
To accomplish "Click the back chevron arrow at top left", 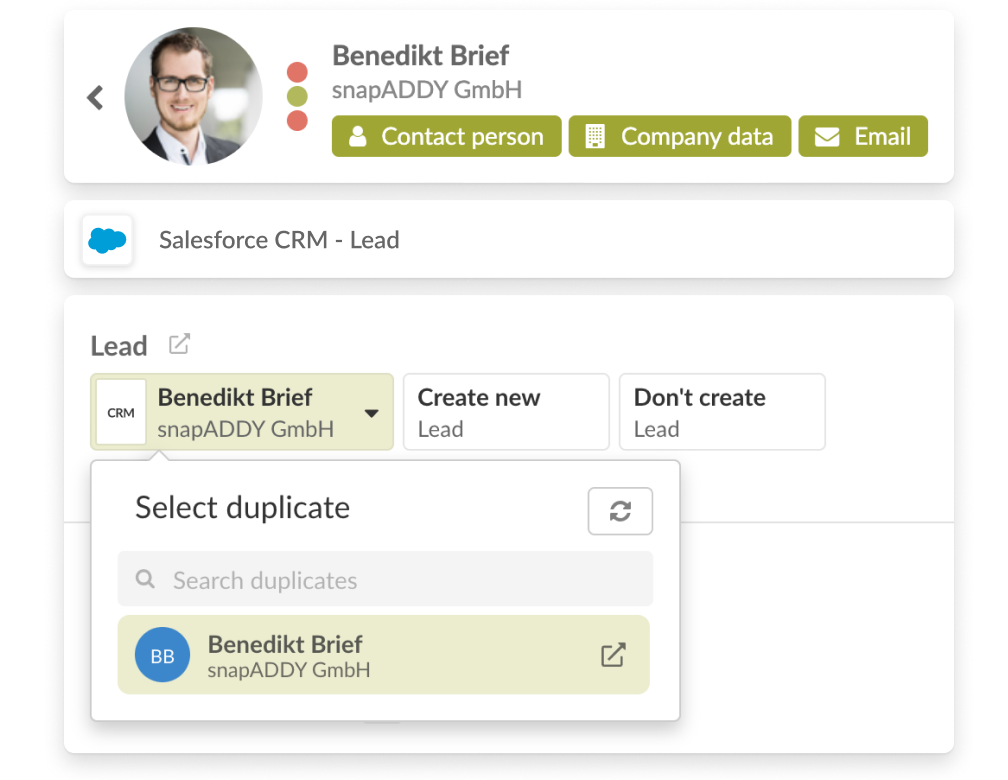I will point(95,97).
